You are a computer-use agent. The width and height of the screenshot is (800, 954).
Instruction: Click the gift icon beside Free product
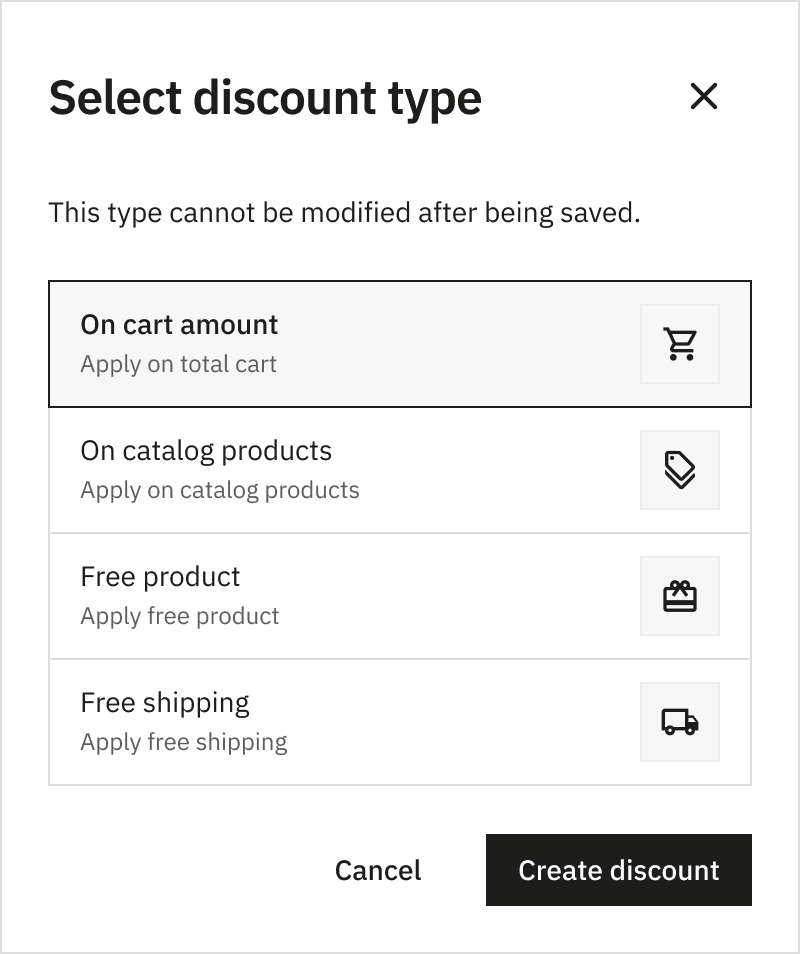click(x=680, y=596)
